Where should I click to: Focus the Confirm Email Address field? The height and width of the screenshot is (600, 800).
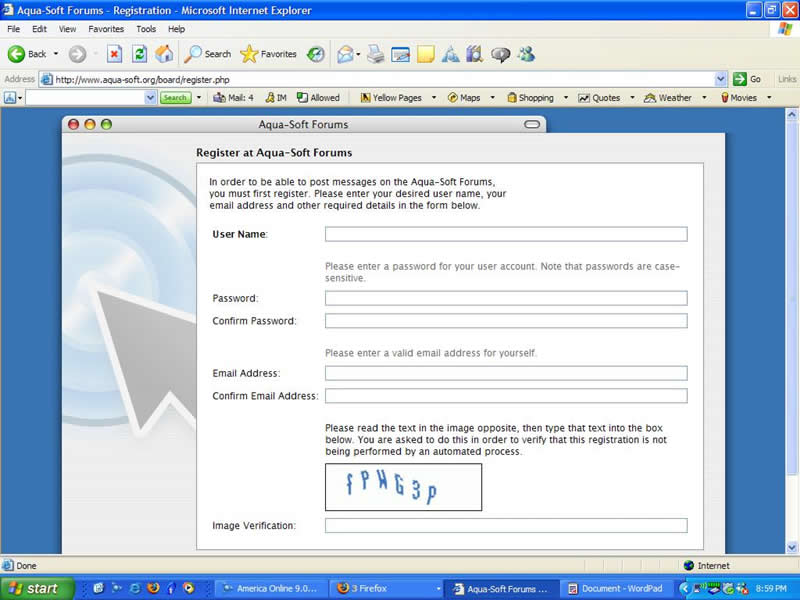tap(506, 395)
